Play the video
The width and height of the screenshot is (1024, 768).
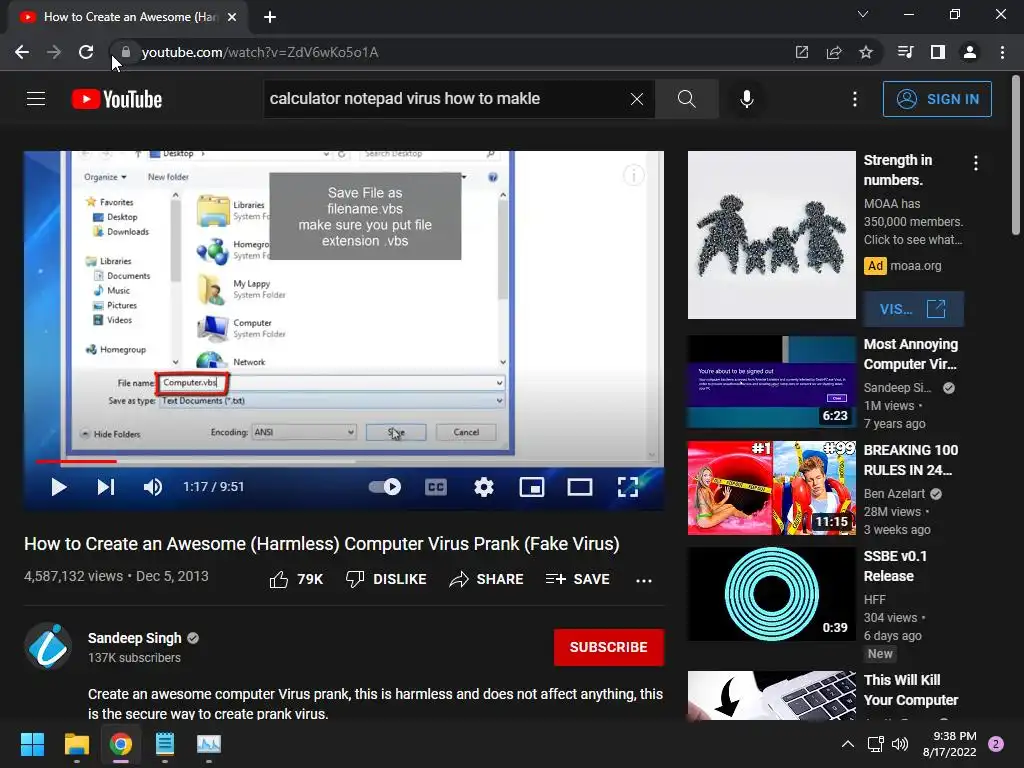(x=59, y=487)
